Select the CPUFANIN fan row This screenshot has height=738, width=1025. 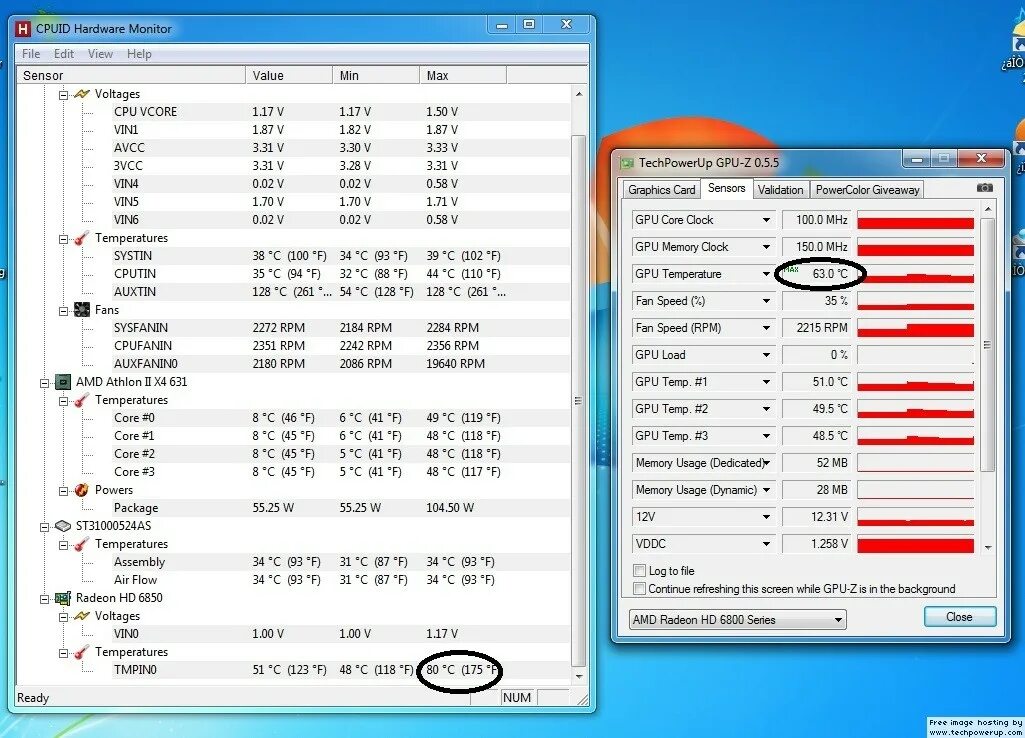(x=342, y=346)
